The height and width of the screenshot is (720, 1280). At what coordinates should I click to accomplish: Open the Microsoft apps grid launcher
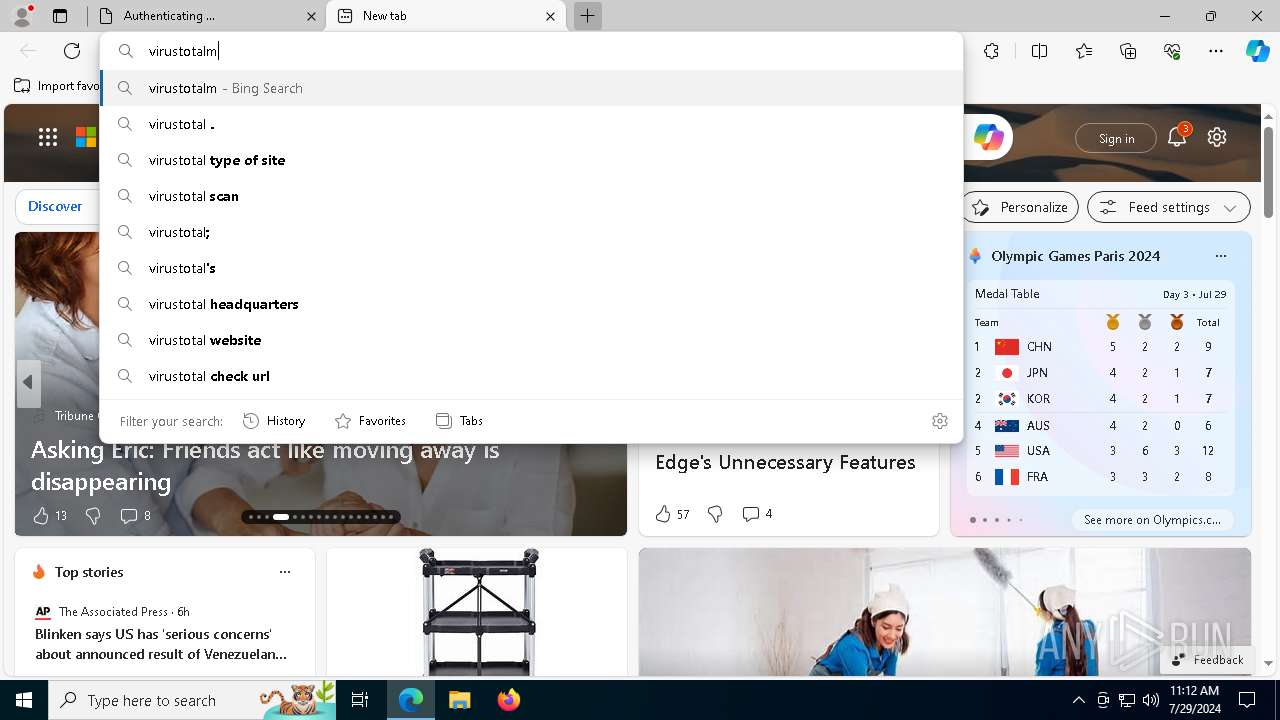[x=48, y=137]
